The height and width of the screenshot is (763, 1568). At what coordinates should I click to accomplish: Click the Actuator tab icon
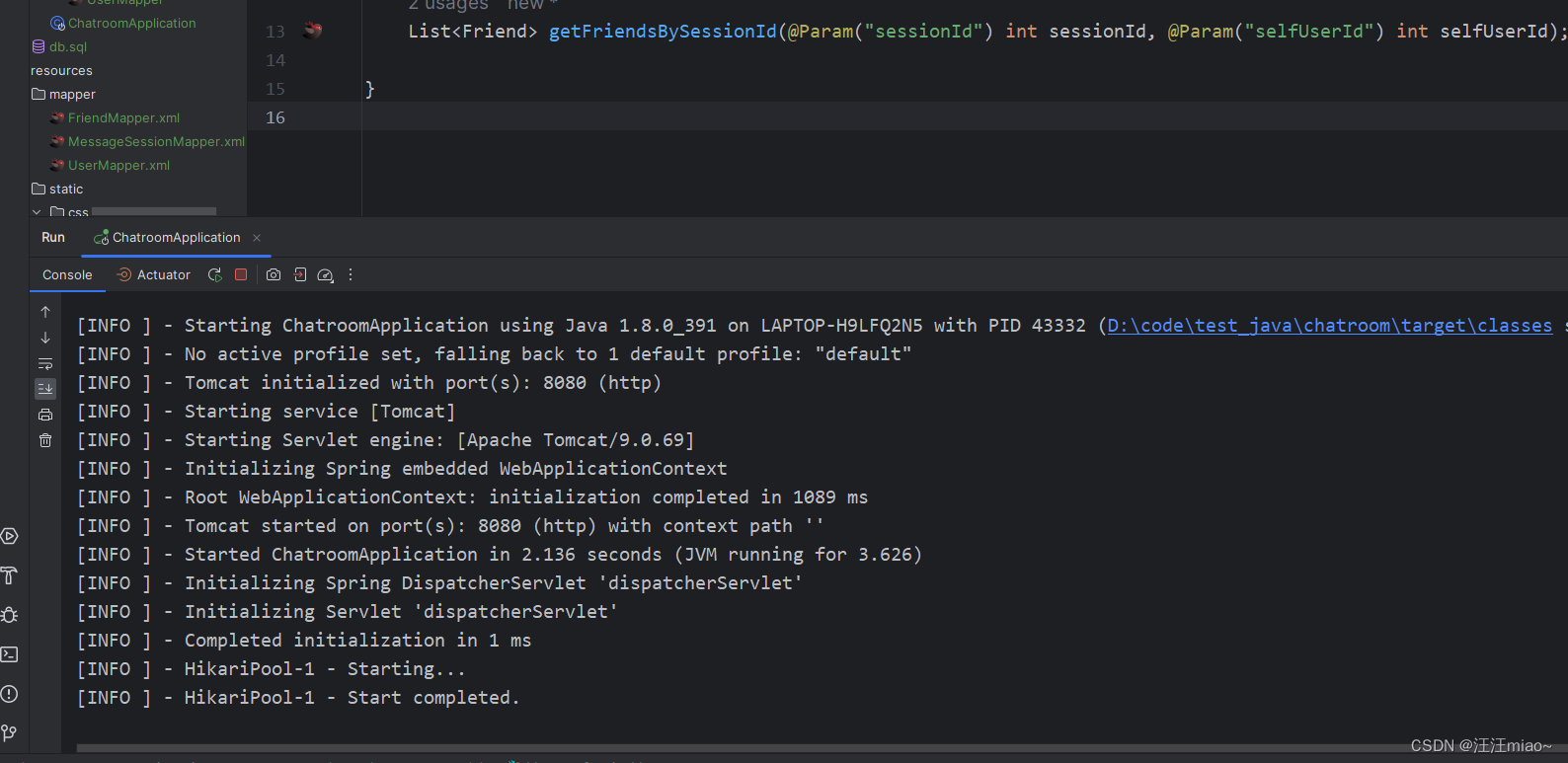pyautogui.click(x=124, y=275)
